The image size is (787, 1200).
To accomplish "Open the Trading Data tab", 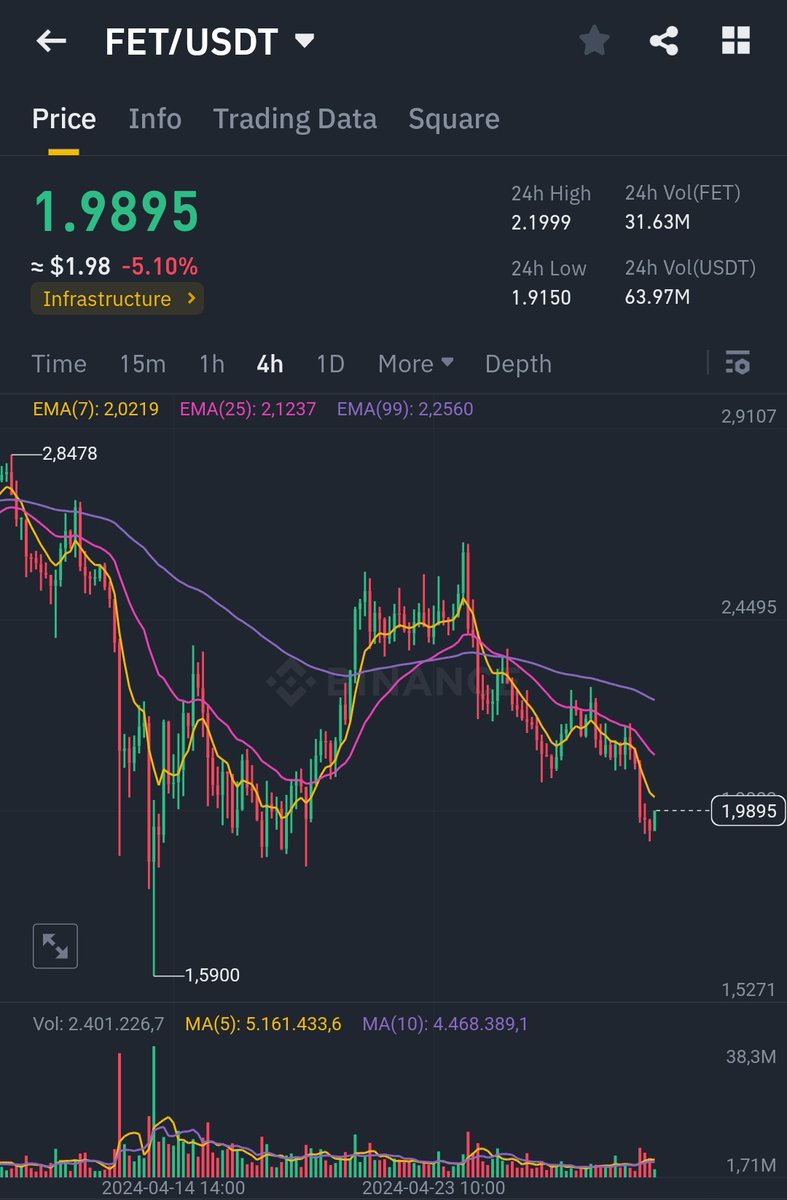I will 295,119.
